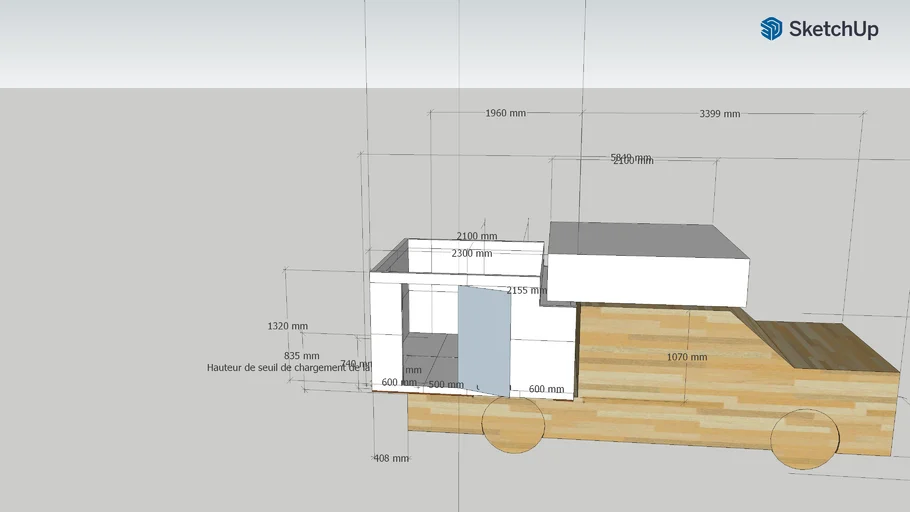Click the front wheel of the truck
The width and height of the screenshot is (910, 512).
805,438
